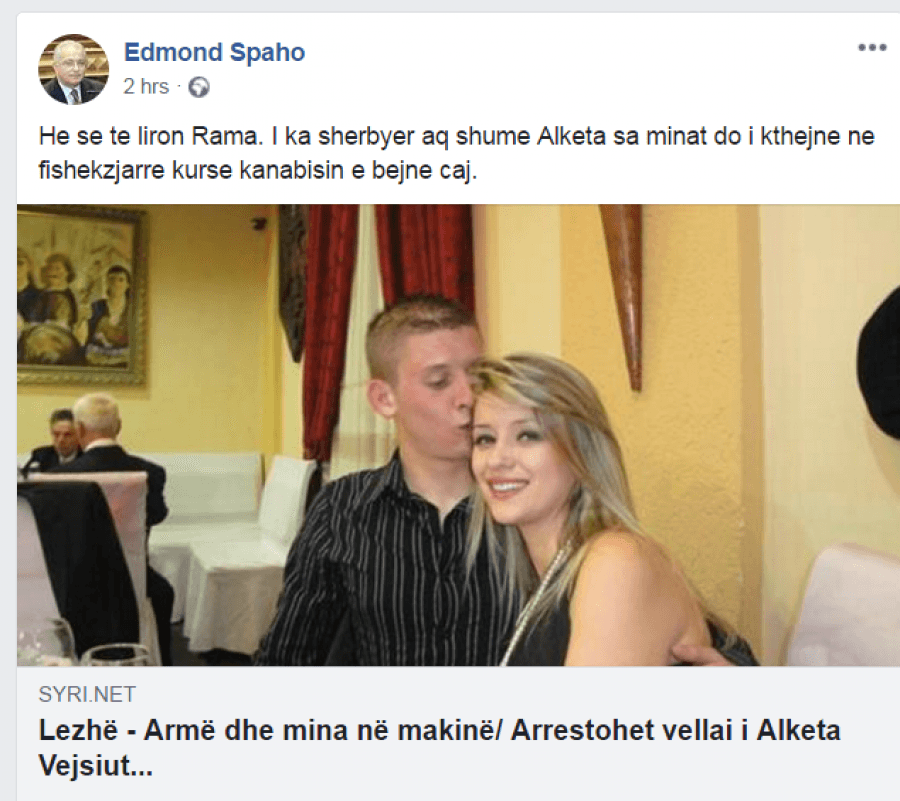Open the Edmond Spaho profile name link
The image size is (900, 801).
tap(214, 52)
